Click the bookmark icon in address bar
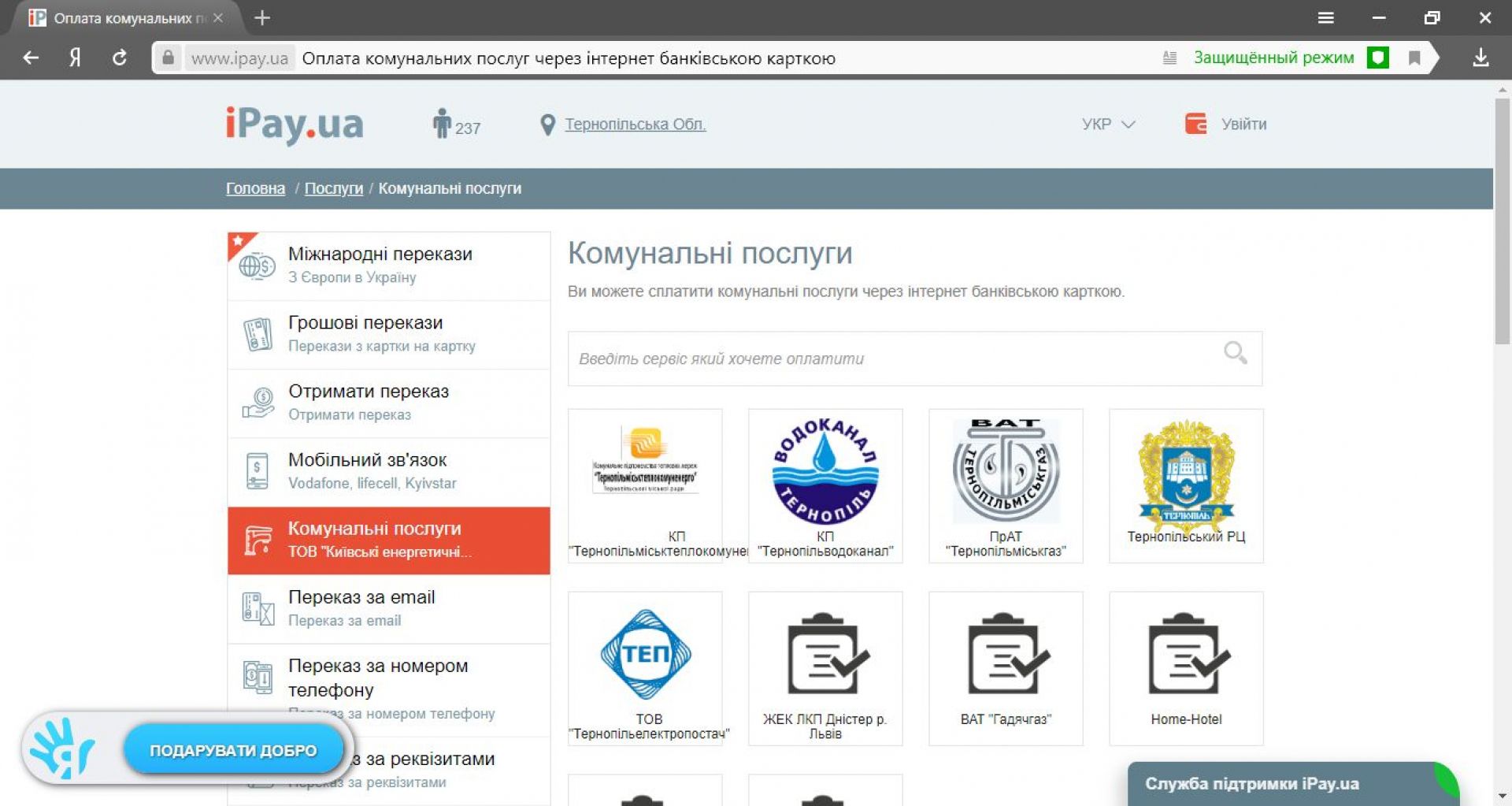This screenshot has height=806, width=1512. click(x=1414, y=58)
